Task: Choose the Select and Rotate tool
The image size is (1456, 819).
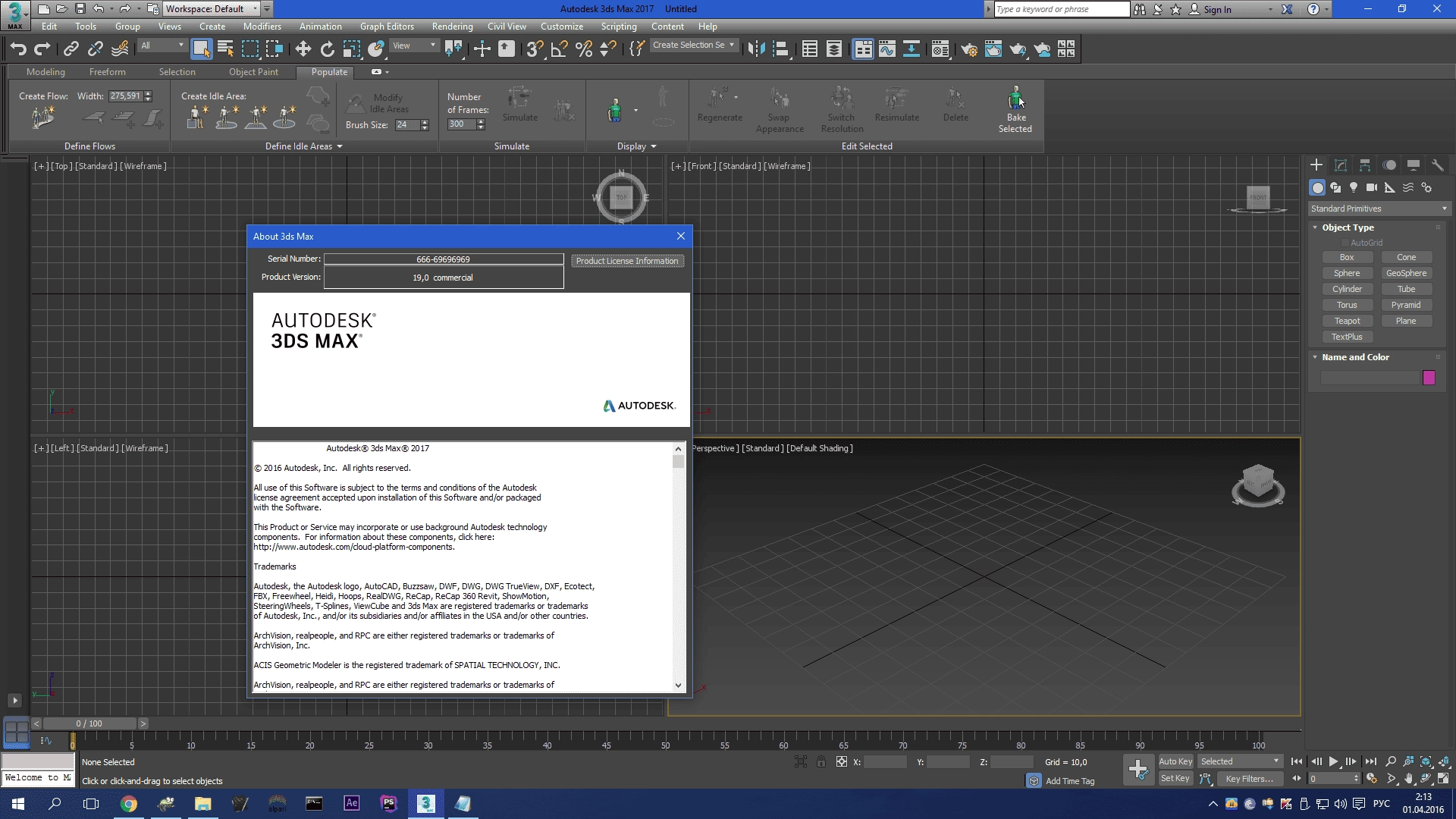Action: point(327,49)
